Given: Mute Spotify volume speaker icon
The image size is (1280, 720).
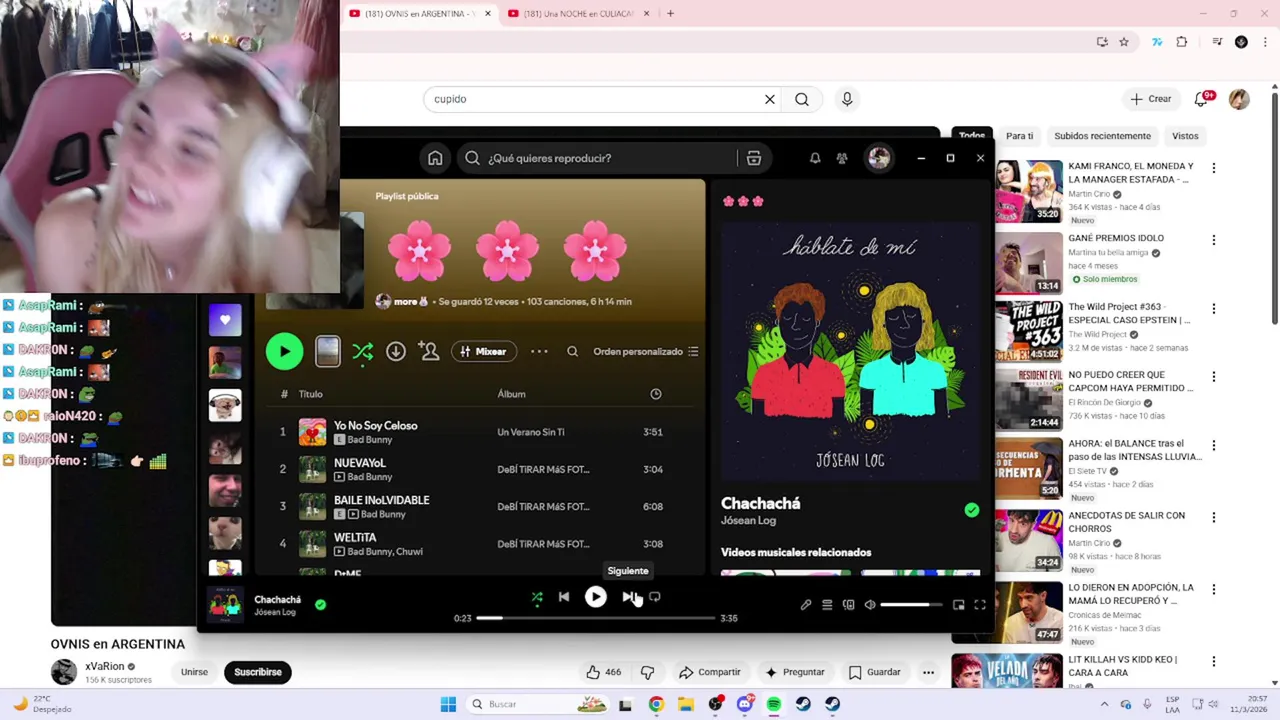Looking at the screenshot, I should 870,604.
